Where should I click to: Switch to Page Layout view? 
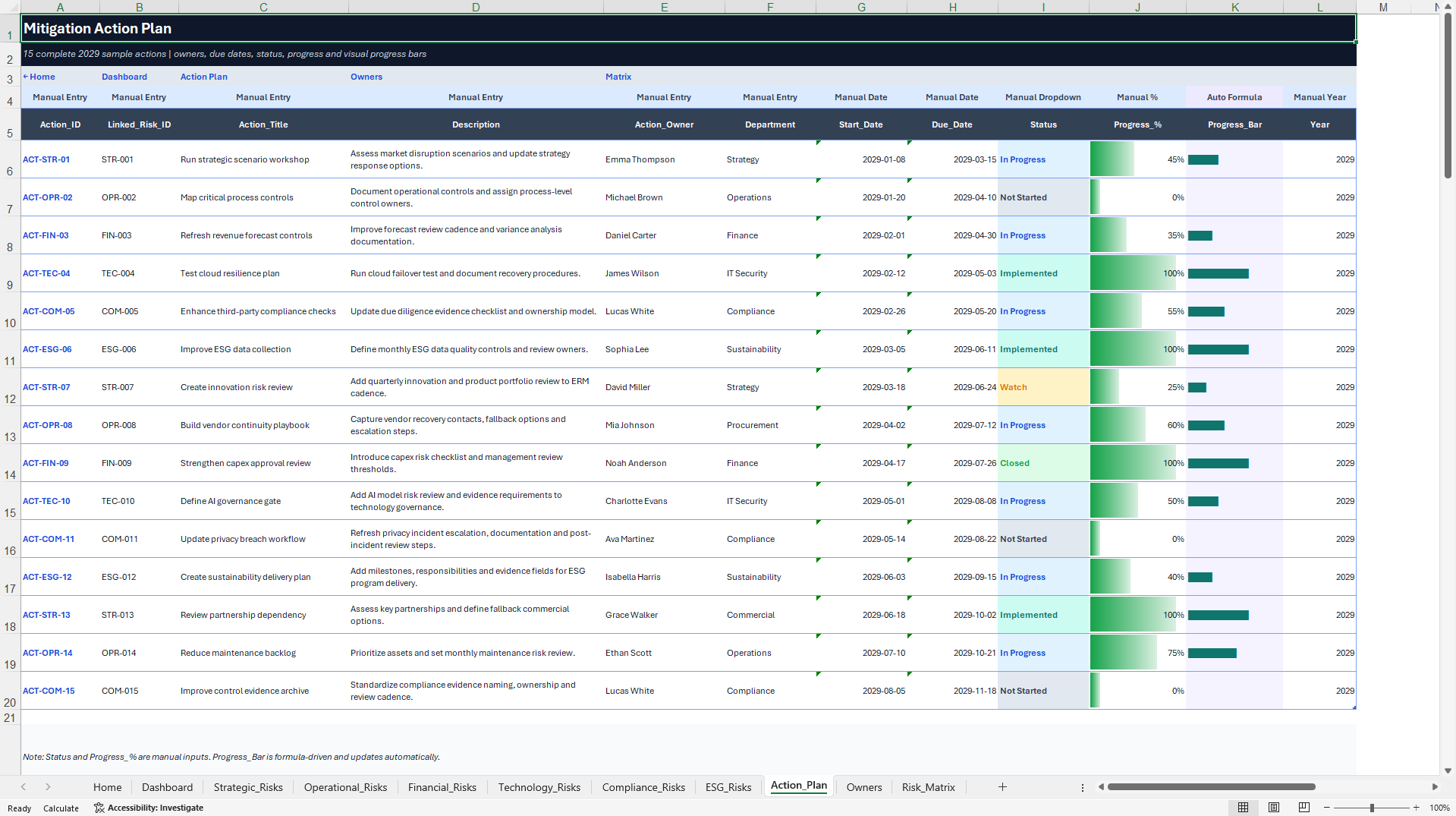(1274, 808)
